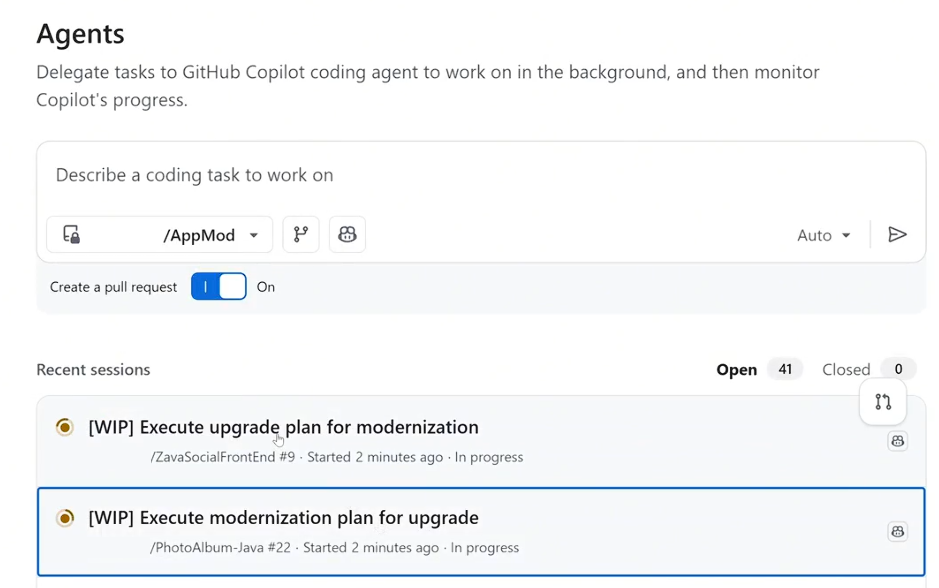This screenshot has width=939, height=588.
Task: Switch to the Open sessions tab
Action: point(736,370)
